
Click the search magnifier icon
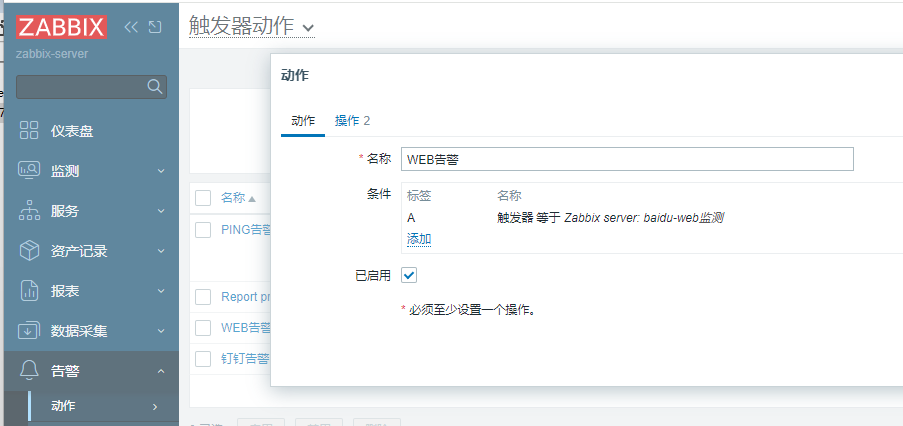pyautogui.click(x=155, y=87)
